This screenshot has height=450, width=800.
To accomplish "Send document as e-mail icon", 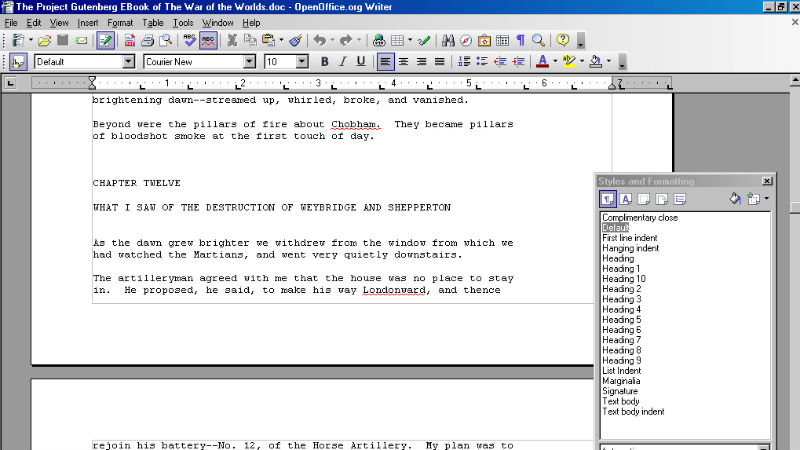I will point(81,40).
